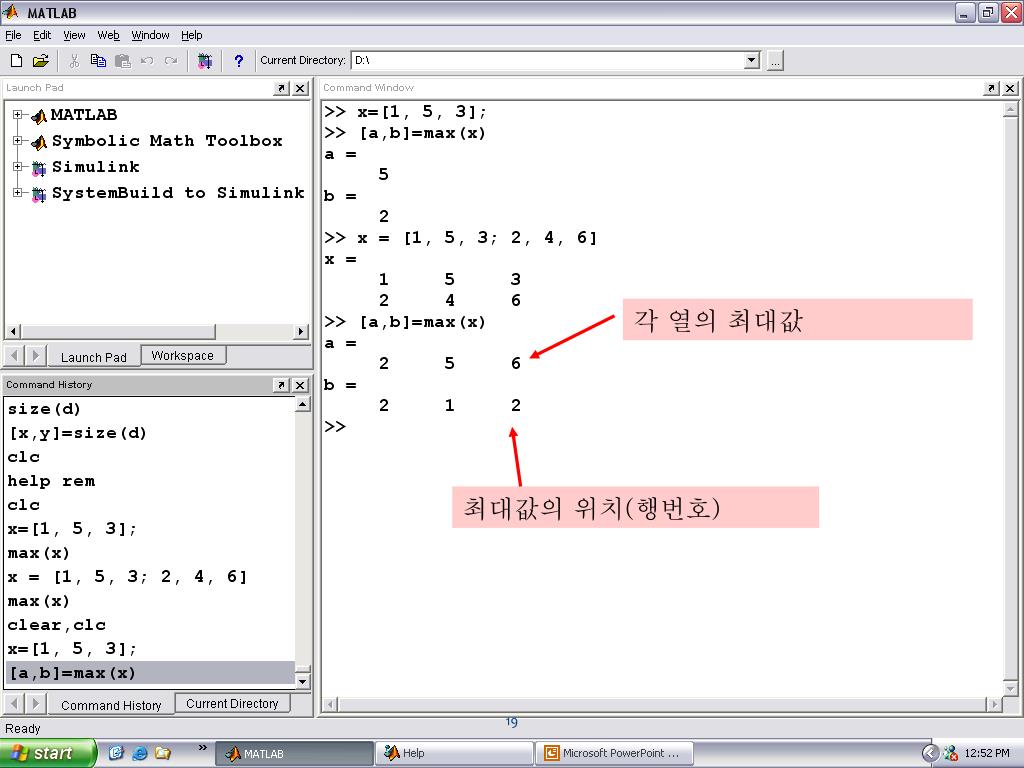Undock the Command Window panel
The width and height of the screenshot is (1024, 768).
coord(991,88)
